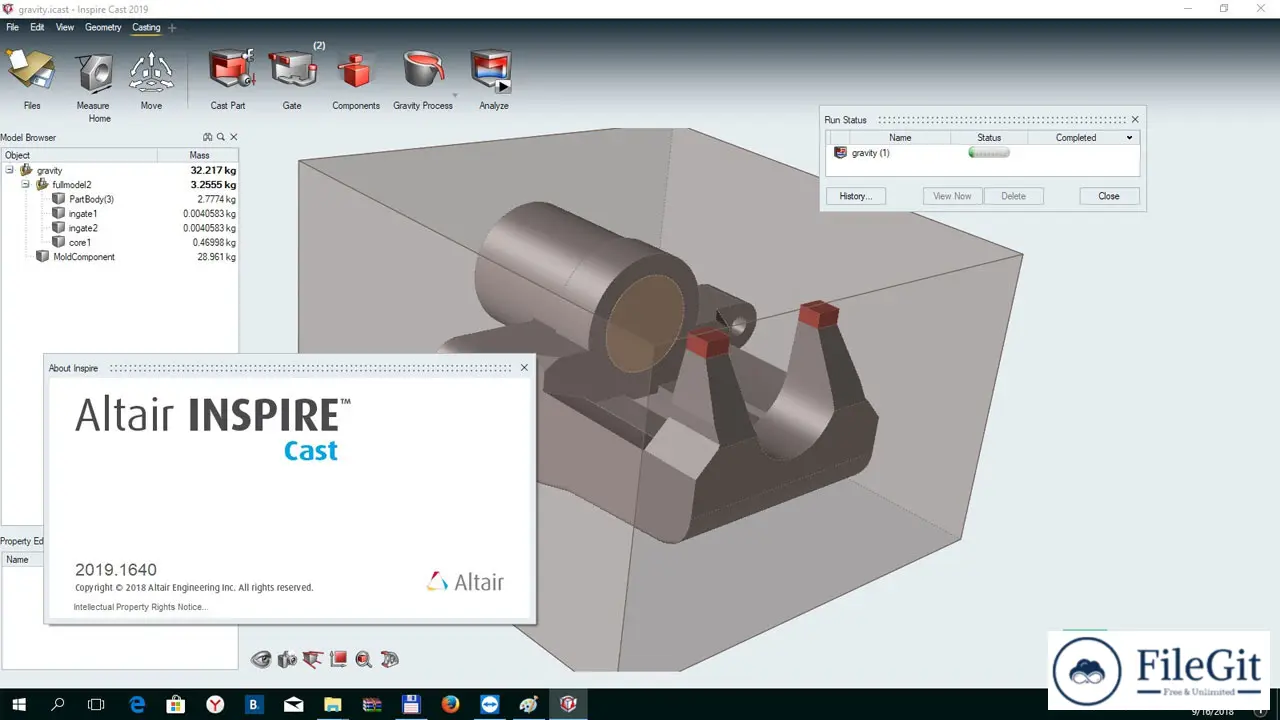The width and height of the screenshot is (1280, 720).
Task: Add a new ribbon tab with plus
Action: click(172, 28)
